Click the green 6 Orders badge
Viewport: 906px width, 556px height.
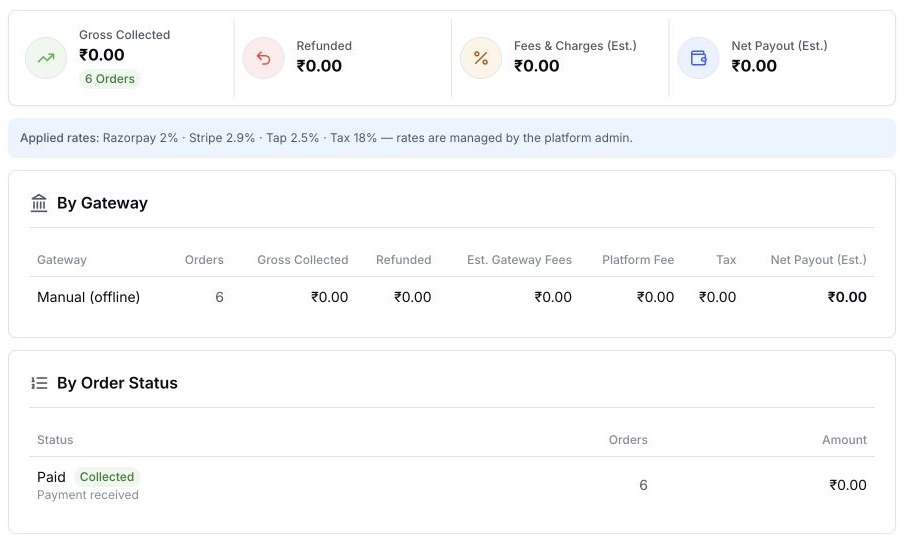coord(110,79)
